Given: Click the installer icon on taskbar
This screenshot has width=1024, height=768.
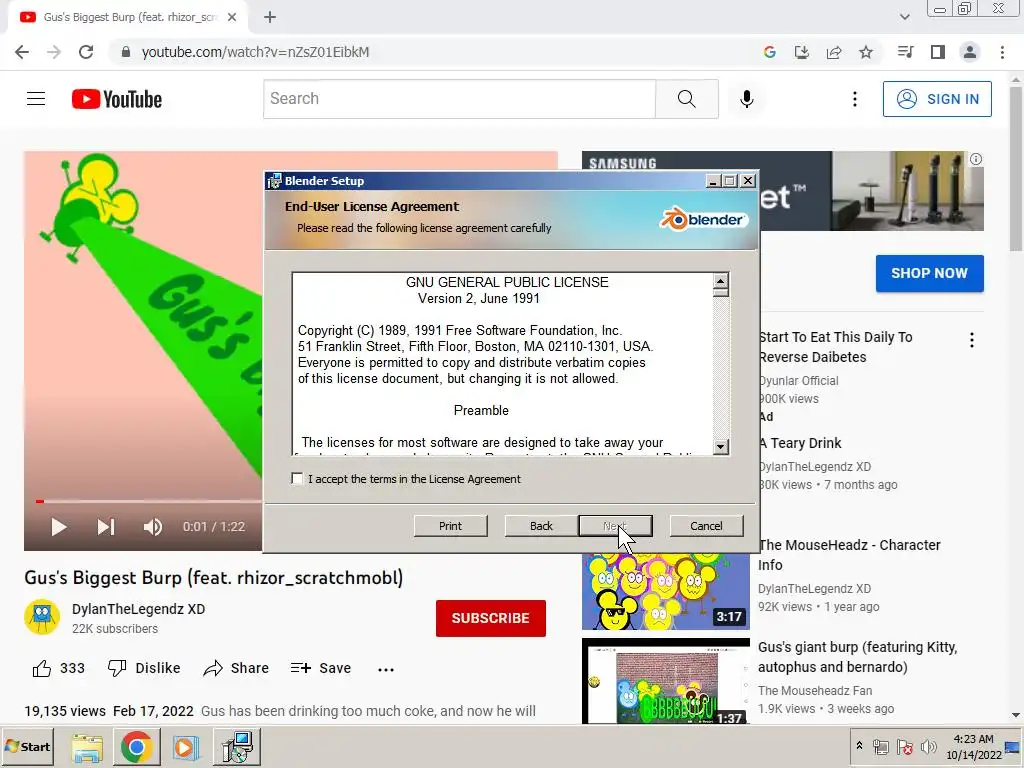Looking at the screenshot, I should [x=236, y=747].
